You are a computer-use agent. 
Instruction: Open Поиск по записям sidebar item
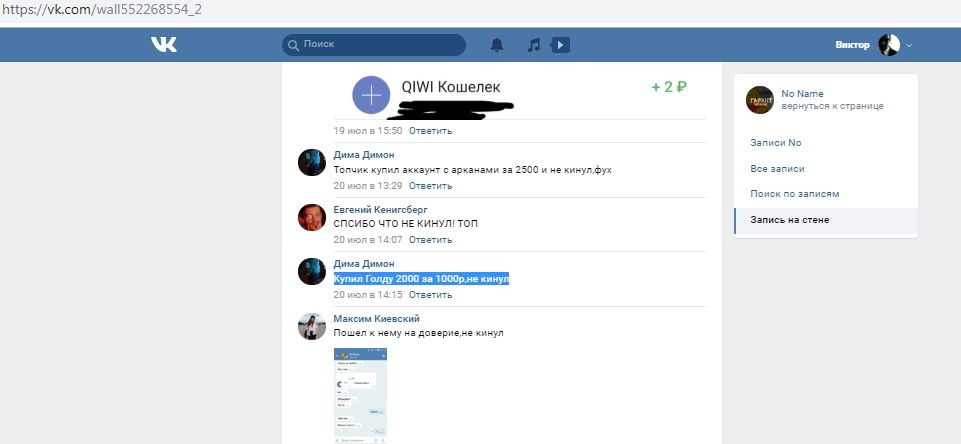click(794, 194)
